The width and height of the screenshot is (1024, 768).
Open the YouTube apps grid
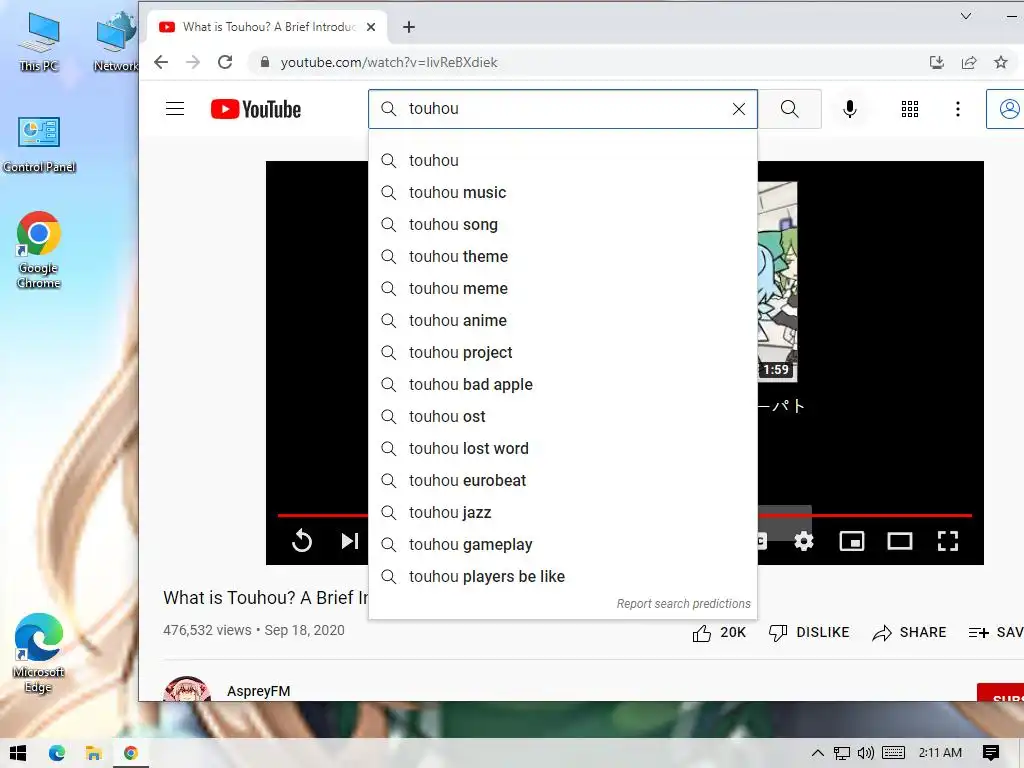click(x=910, y=109)
